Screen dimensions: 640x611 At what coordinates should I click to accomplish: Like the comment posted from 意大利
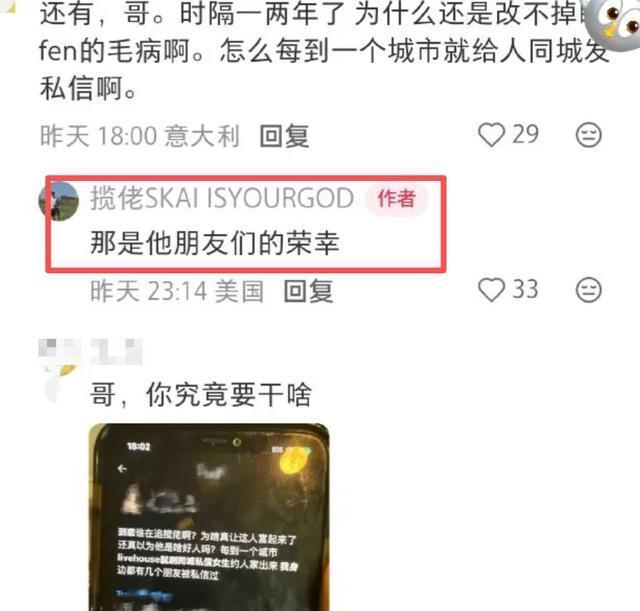tap(491, 135)
